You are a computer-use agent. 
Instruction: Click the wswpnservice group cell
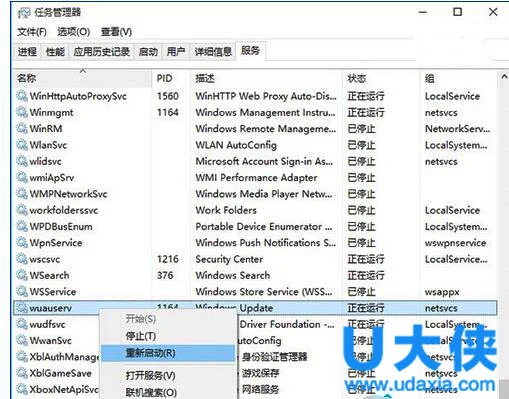[x=455, y=243]
